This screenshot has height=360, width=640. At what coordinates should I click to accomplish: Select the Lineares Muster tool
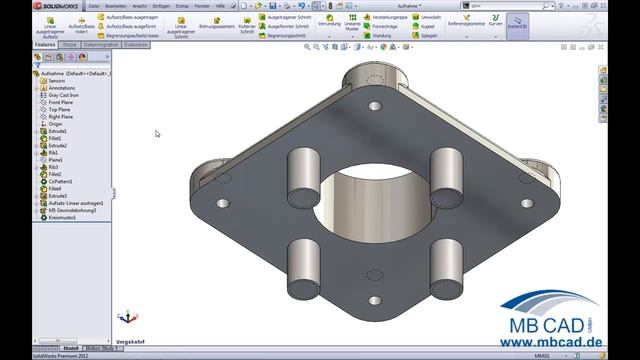(x=352, y=22)
